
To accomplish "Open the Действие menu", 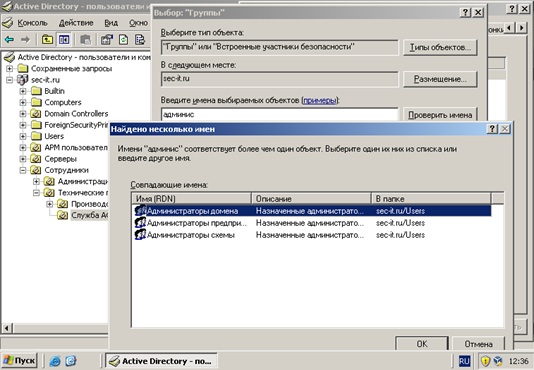I will coord(76,23).
